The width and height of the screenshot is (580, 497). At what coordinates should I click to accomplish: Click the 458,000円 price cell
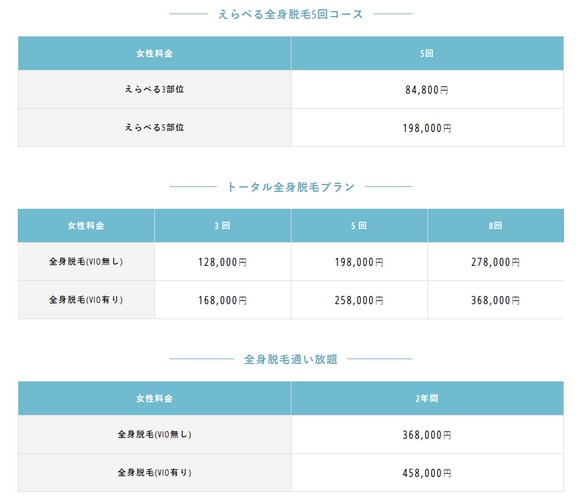(427, 473)
